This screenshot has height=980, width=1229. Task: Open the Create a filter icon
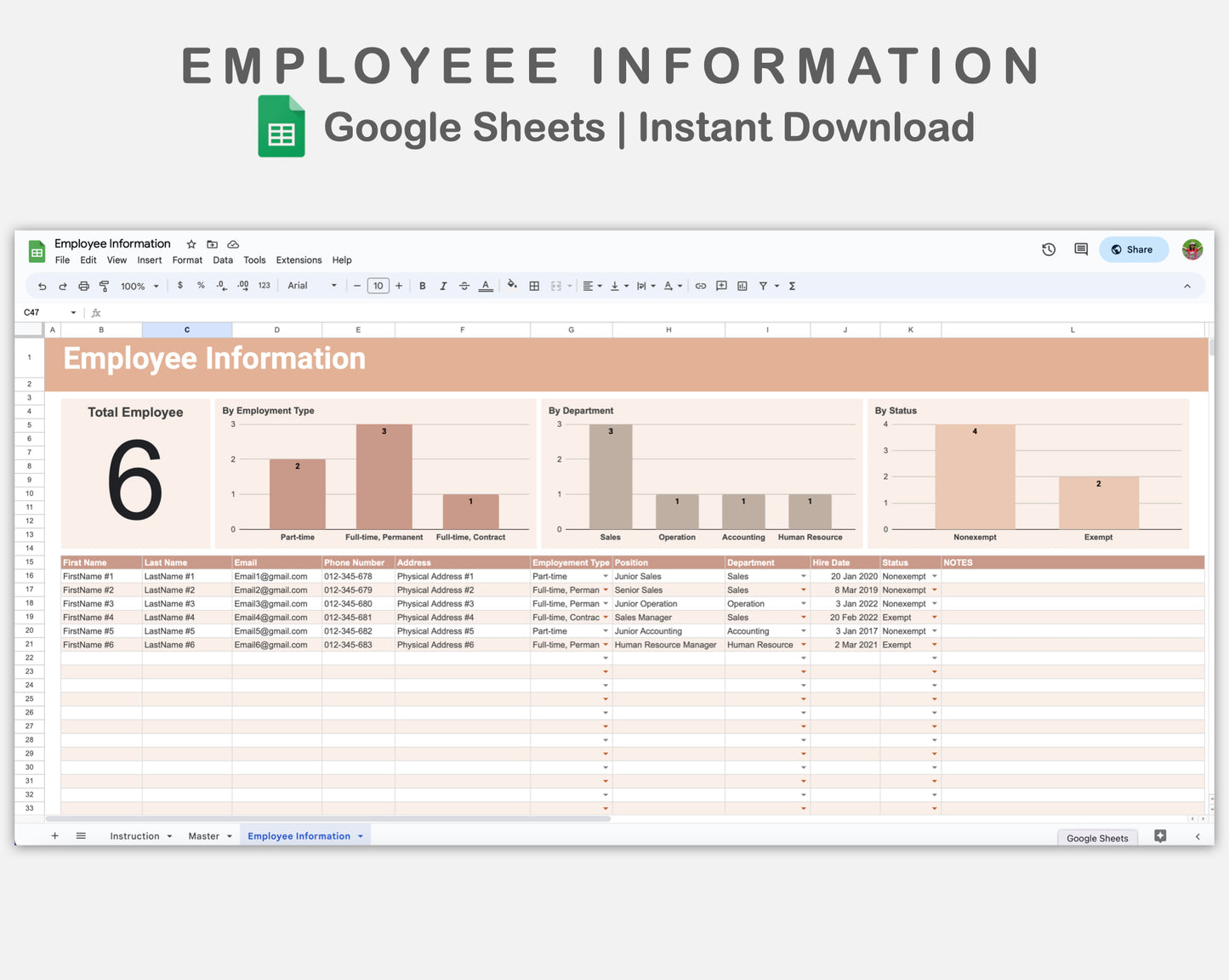tap(762, 286)
